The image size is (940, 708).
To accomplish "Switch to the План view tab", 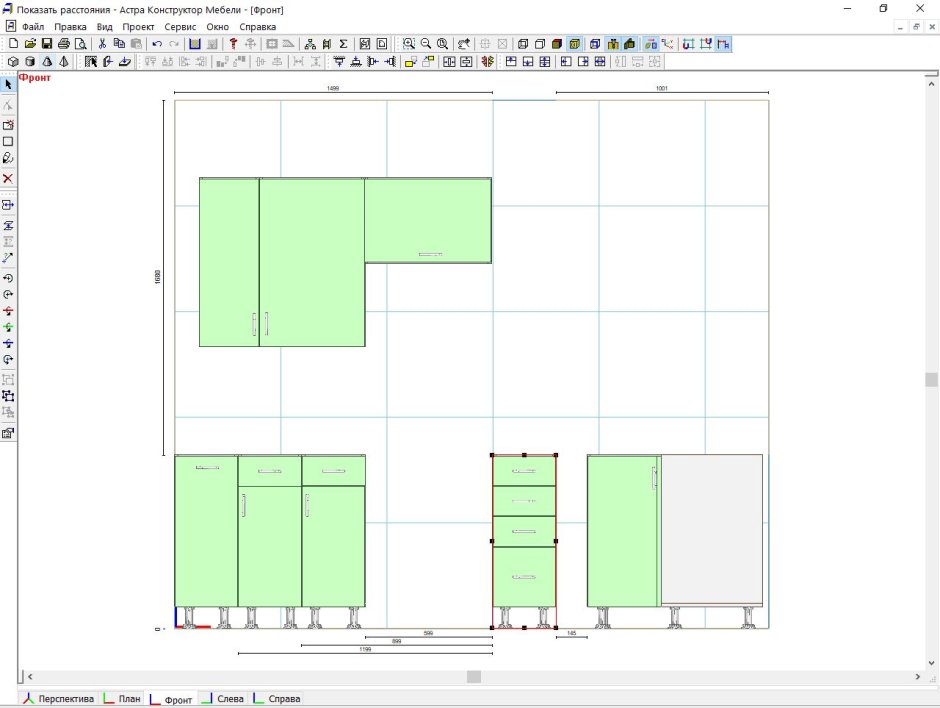I will tap(122, 699).
